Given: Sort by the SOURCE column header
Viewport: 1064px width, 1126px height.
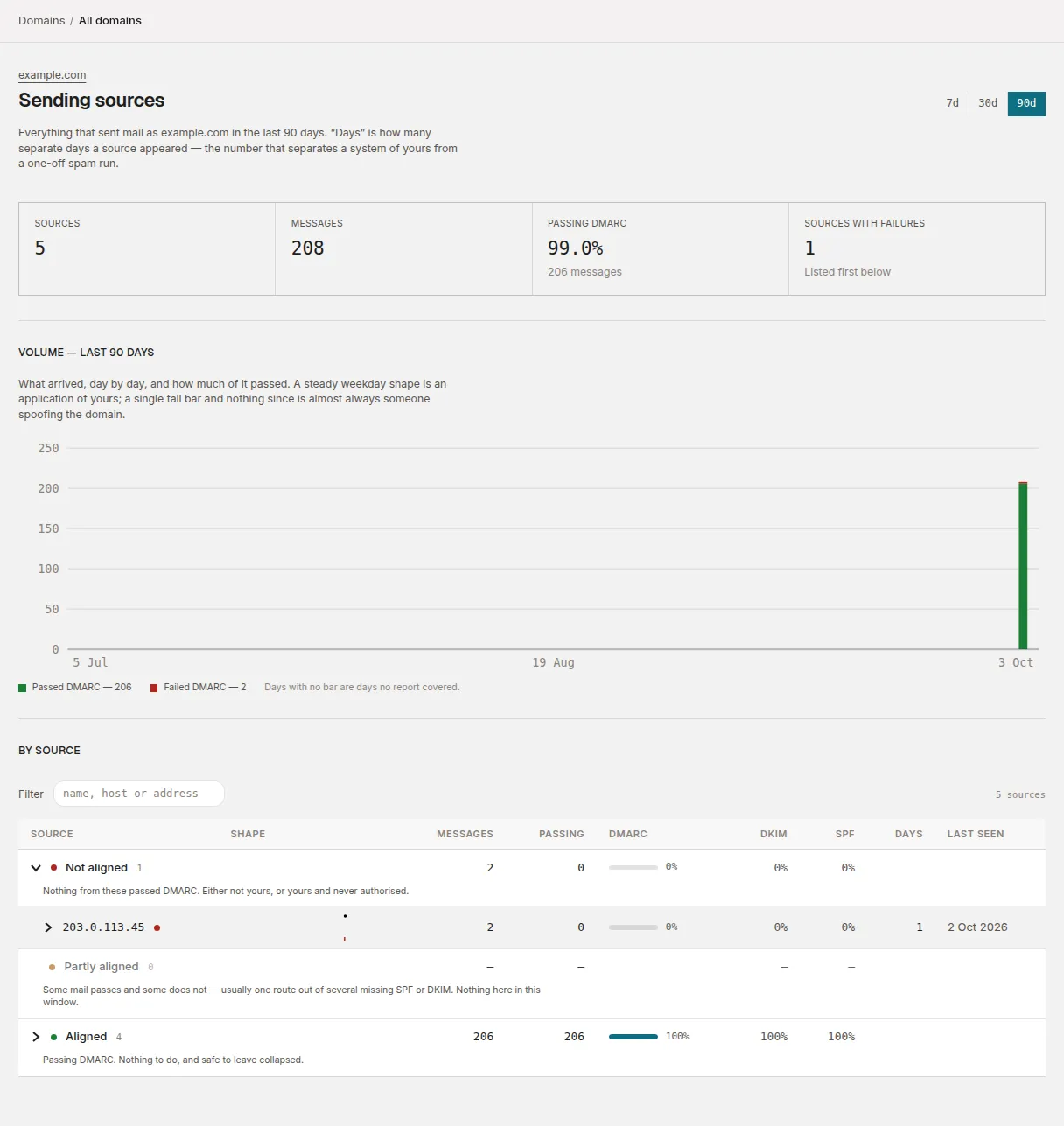Looking at the screenshot, I should [x=52, y=834].
